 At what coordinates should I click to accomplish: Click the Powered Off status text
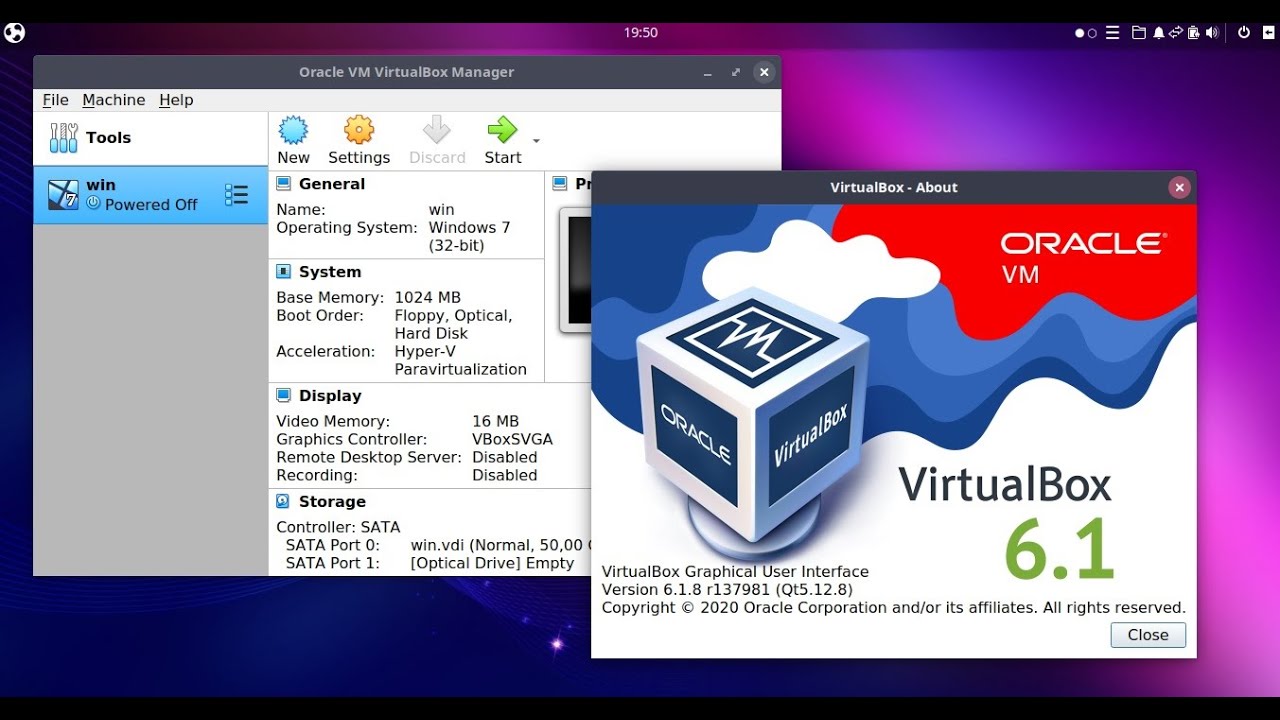click(x=151, y=205)
